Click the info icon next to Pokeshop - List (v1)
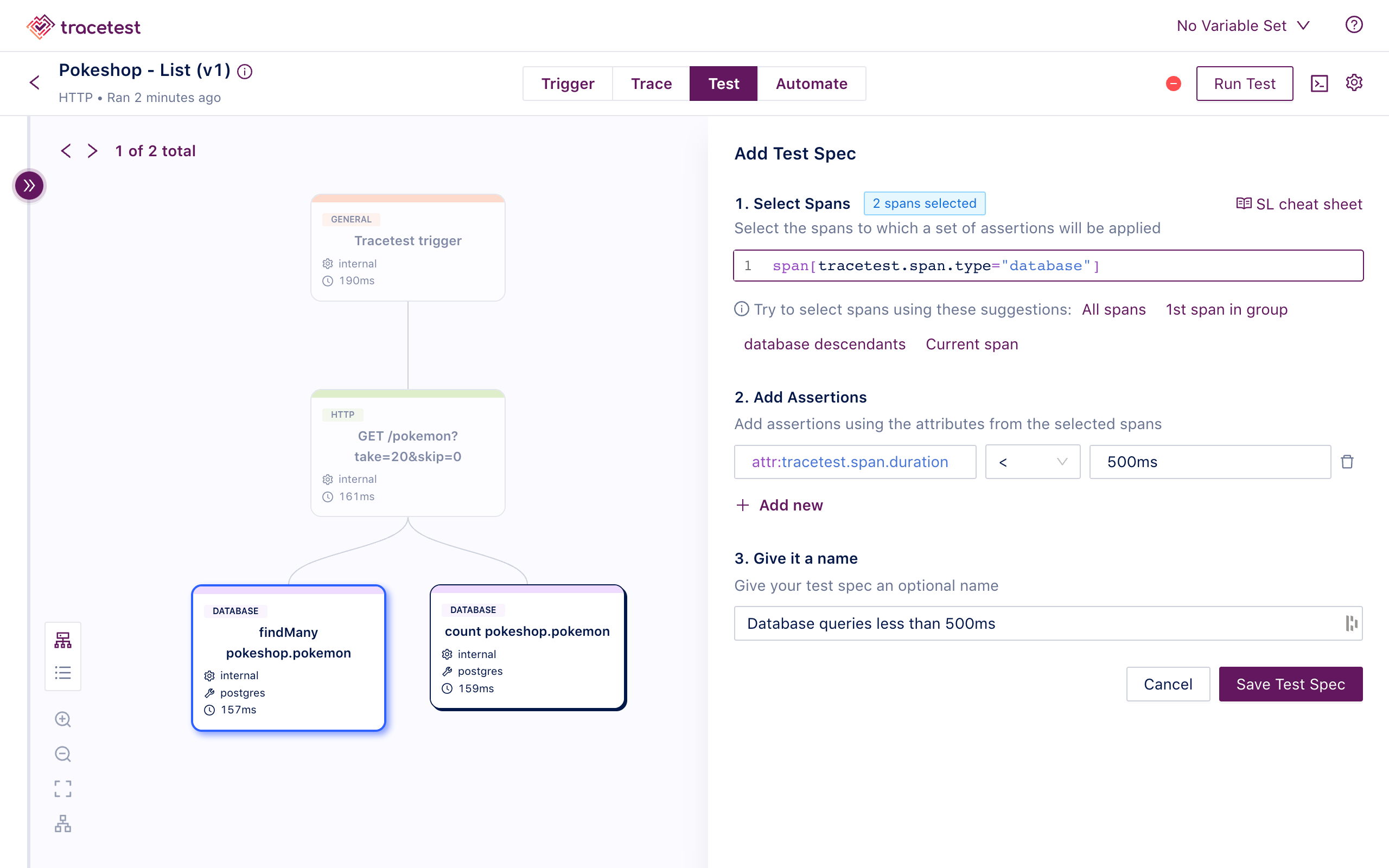Screen dimensions: 1389x868 (245, 71)
